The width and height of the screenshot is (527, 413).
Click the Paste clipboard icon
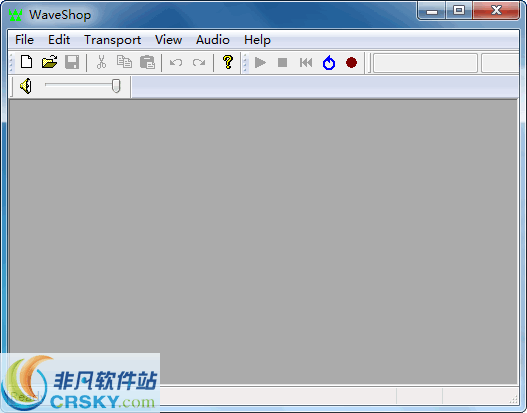tap(147, 62)
